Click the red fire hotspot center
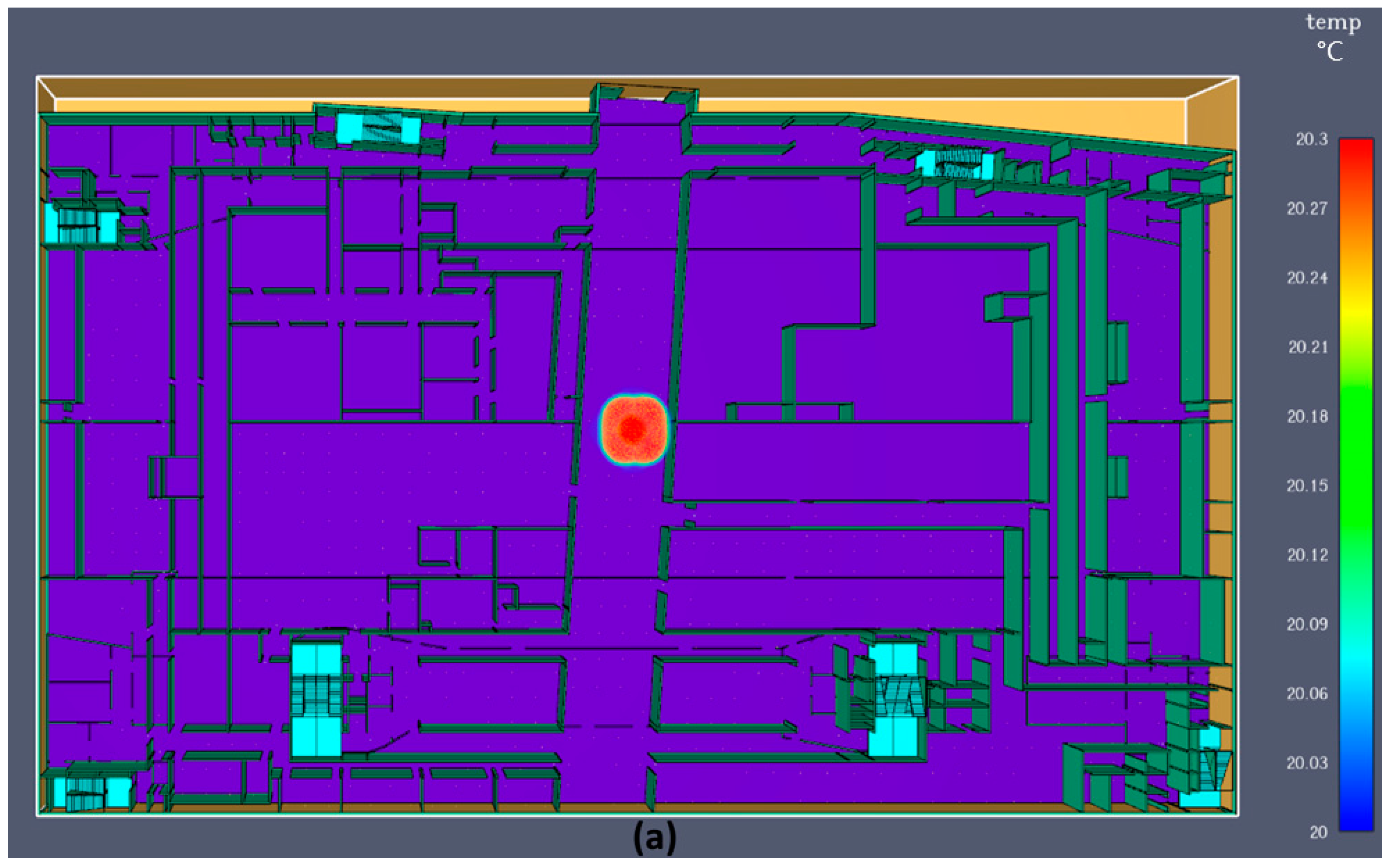Image resolution: width=1392 pixels, height=868 pixels. pos(633,430)
